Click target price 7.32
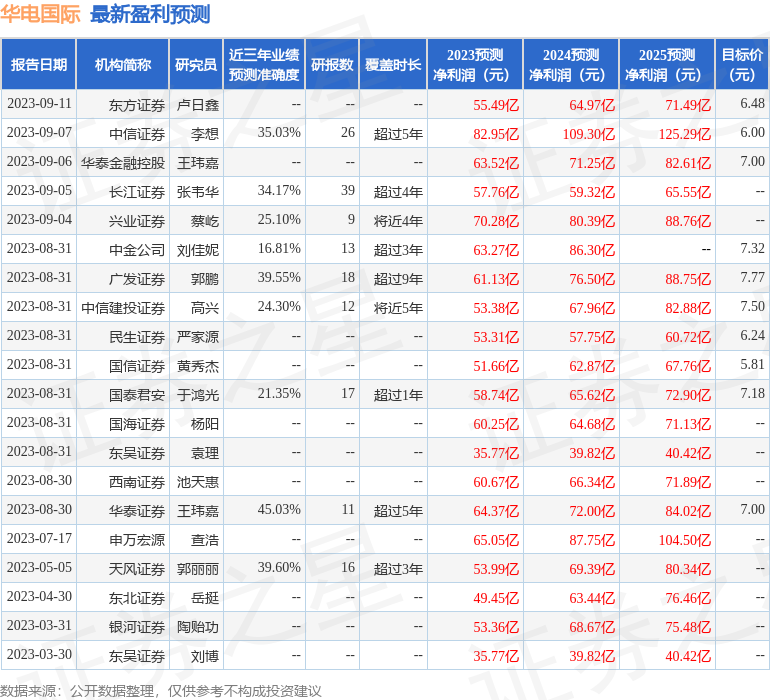This screenshot has height=700, width=770. click(x=752, y=249)
